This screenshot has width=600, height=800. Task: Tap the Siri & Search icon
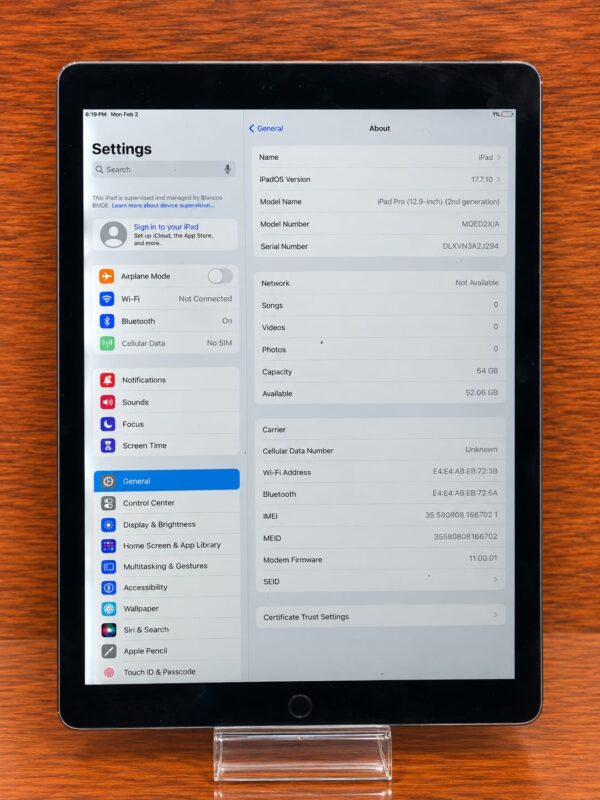(x=109, y=630)
